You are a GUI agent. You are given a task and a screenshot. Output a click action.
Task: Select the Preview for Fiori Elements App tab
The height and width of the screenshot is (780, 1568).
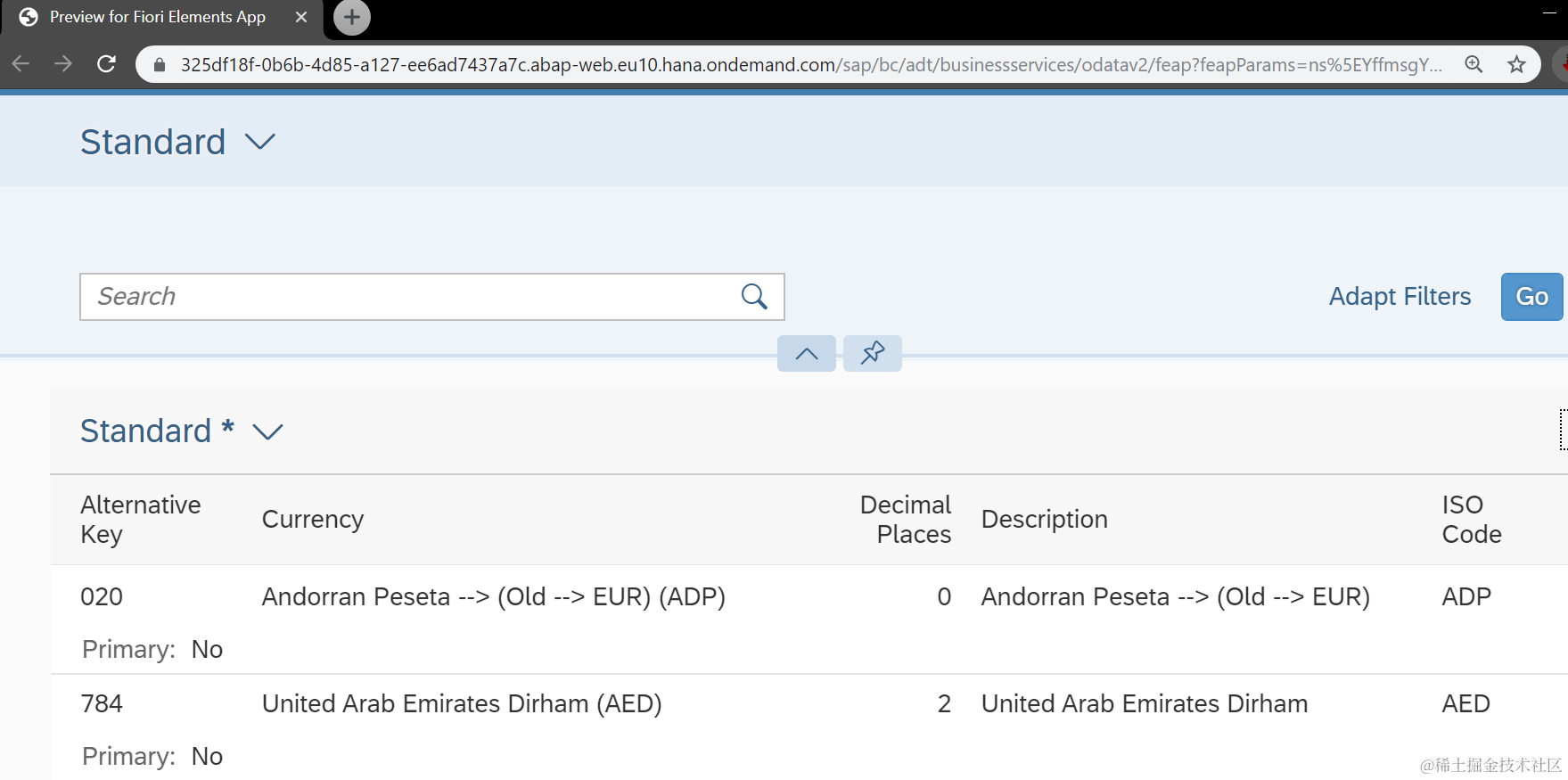pos(157,18)
